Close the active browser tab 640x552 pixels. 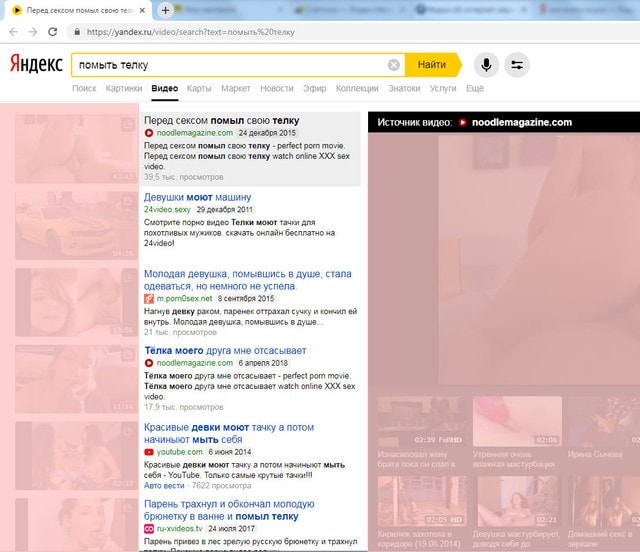pyautogui.click(x=142, y=11)
